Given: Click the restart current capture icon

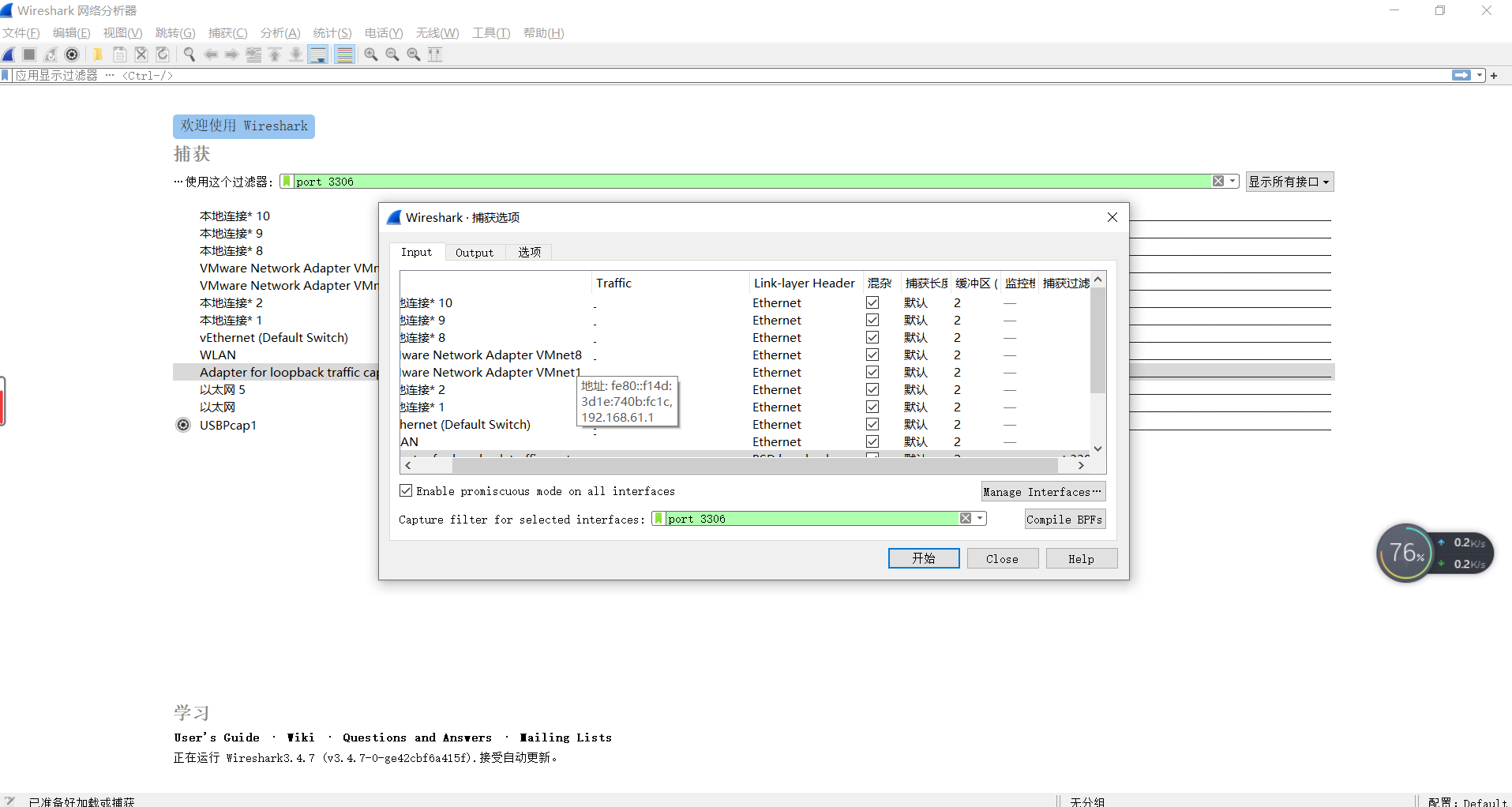Looking at the screenshot, I should (51, 54).
